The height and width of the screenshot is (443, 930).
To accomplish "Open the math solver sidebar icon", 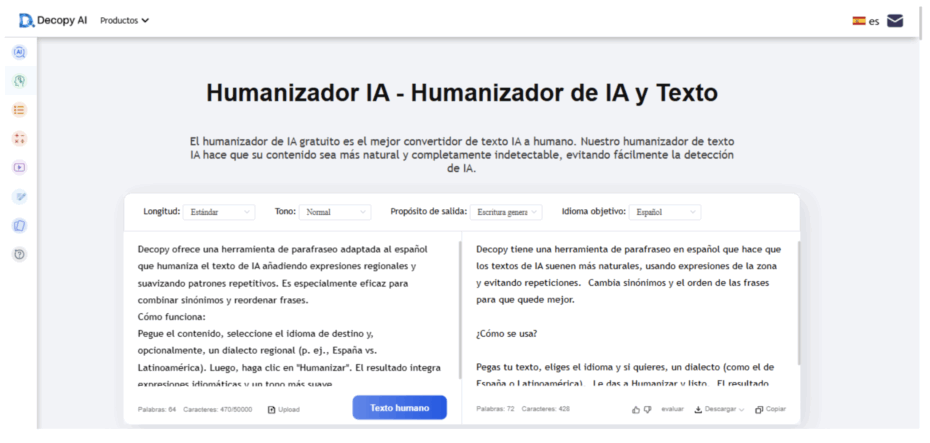I will coord(20,139).
